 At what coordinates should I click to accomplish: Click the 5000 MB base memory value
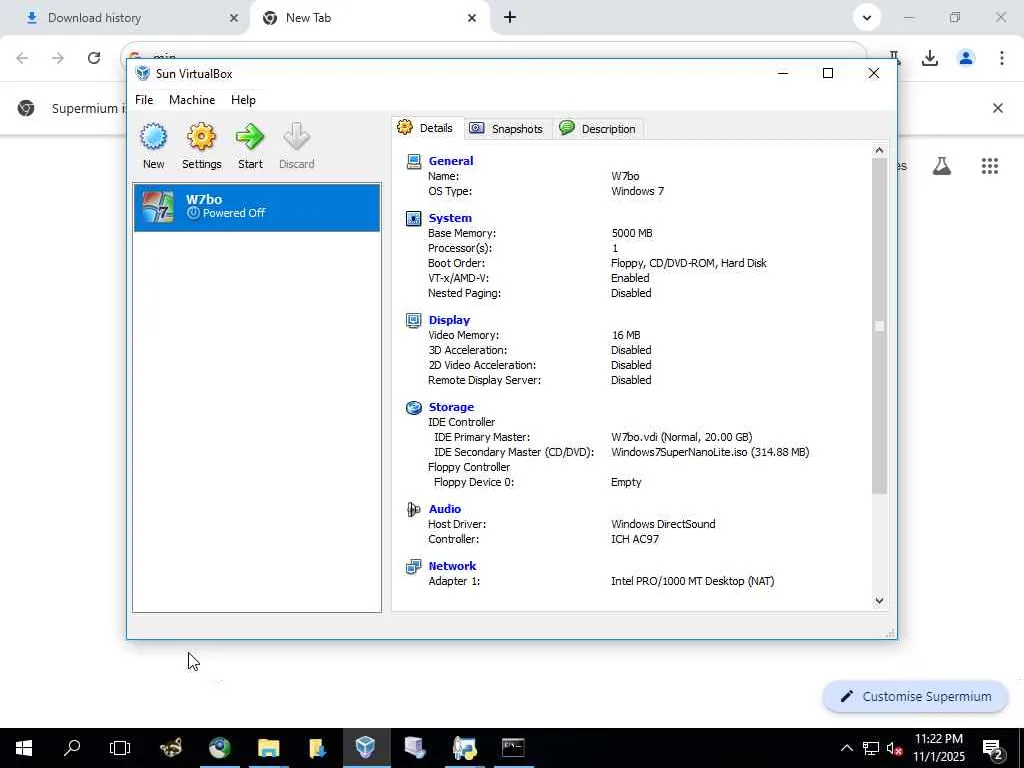[632, 233]
